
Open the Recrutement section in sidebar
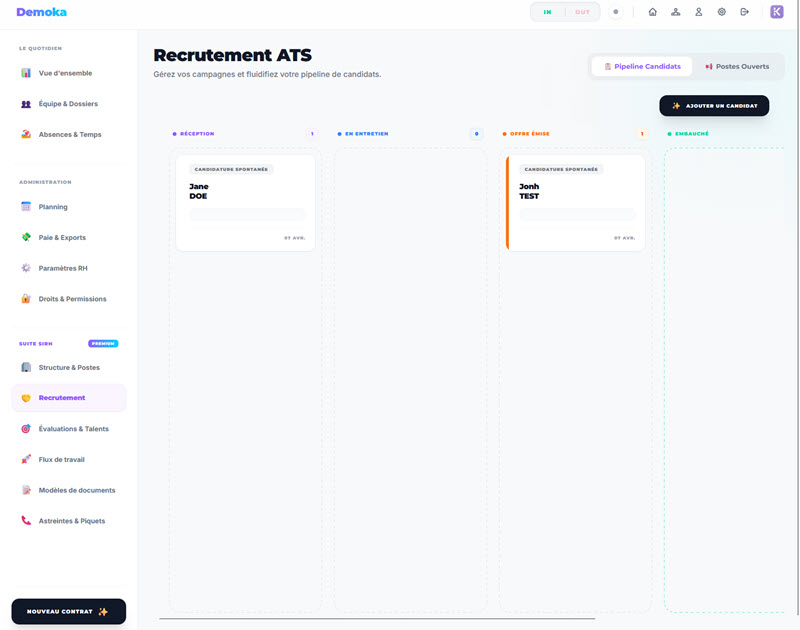[x=62, y=398]
